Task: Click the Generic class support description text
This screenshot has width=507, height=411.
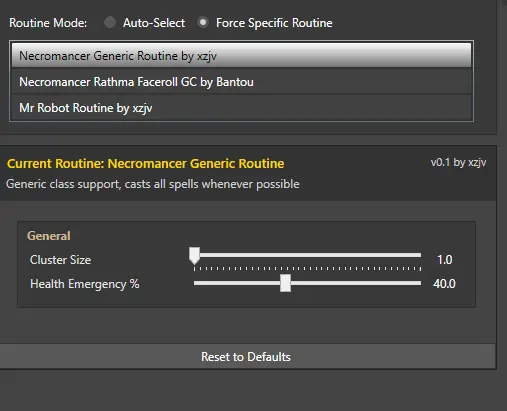Action: (x=153, y=184)
